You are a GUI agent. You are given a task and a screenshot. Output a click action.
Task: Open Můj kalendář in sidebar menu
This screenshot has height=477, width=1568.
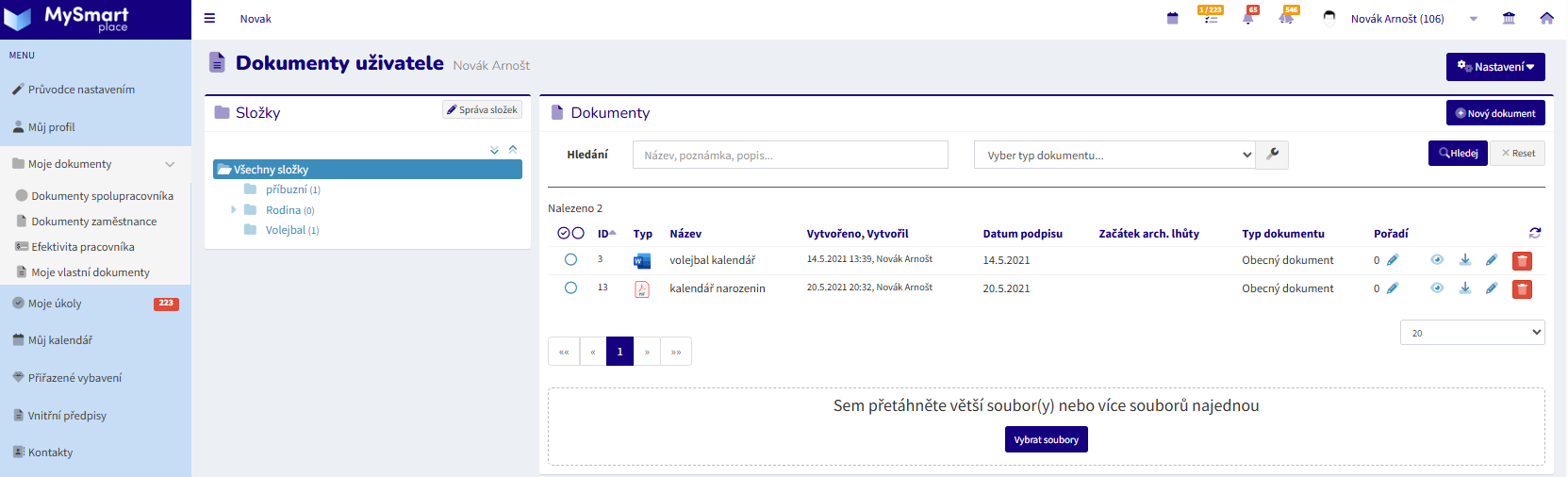tap(60, 340)
